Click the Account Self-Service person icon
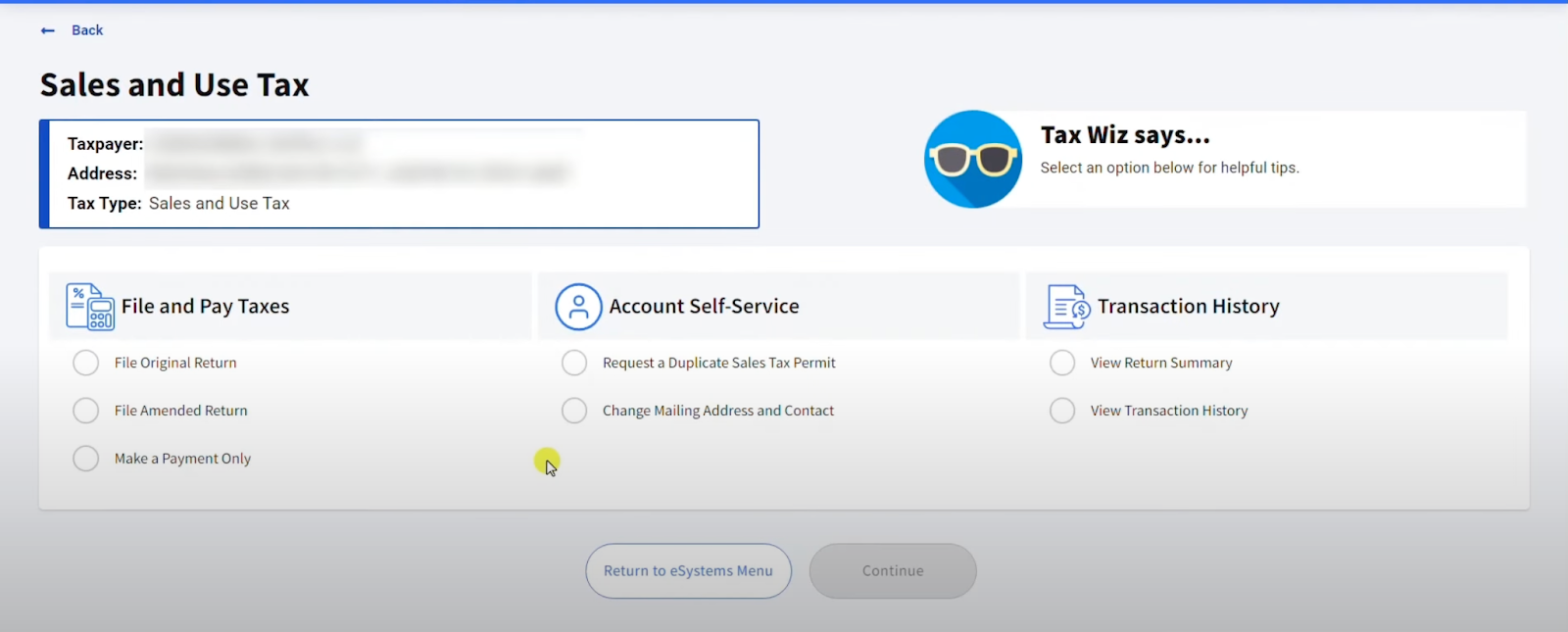This screenshot has height=632, width=1568. click(x=578, y=307)
